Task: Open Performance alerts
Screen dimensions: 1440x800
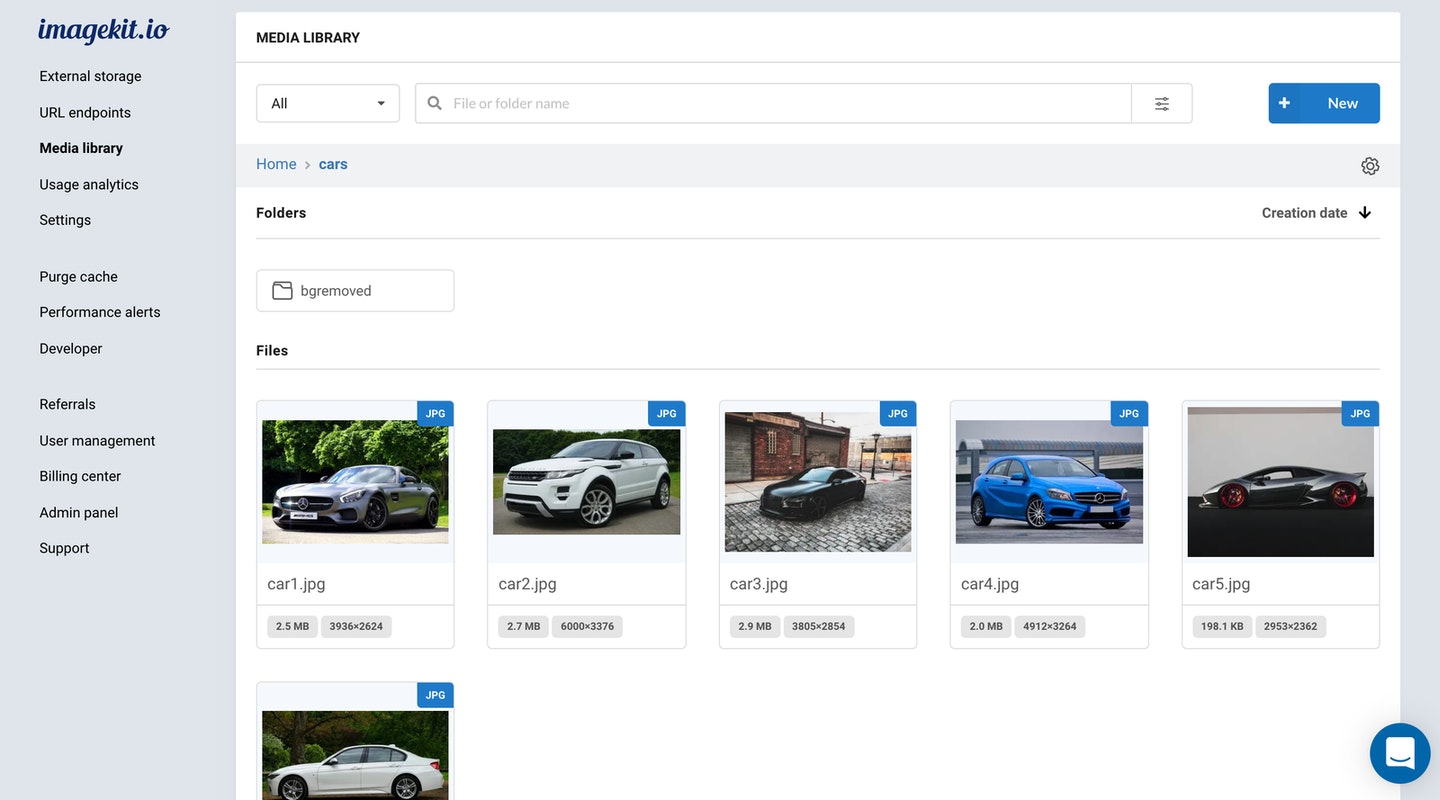Action: tap(100, 312)
